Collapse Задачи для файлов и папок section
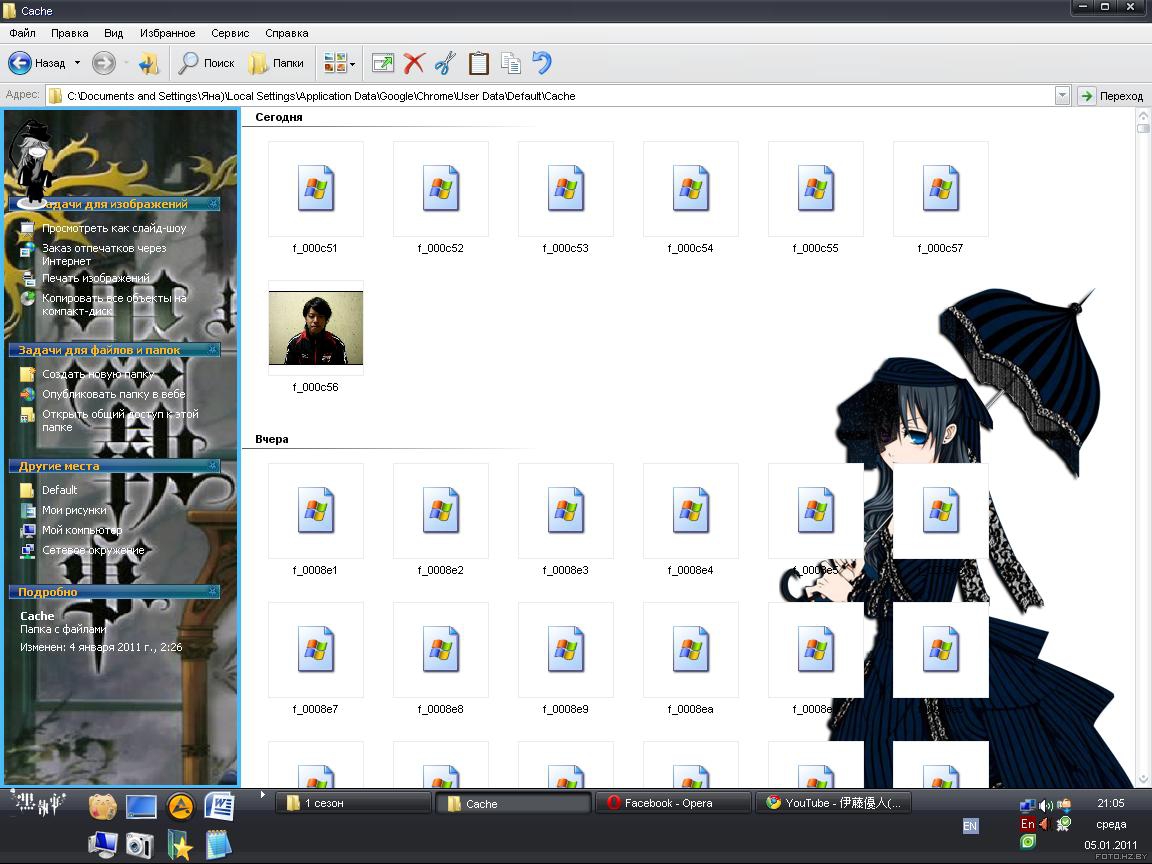Image resolution: width=1152 pixels, height=864 pixels. pyautogui.click(x=212, y=350)
